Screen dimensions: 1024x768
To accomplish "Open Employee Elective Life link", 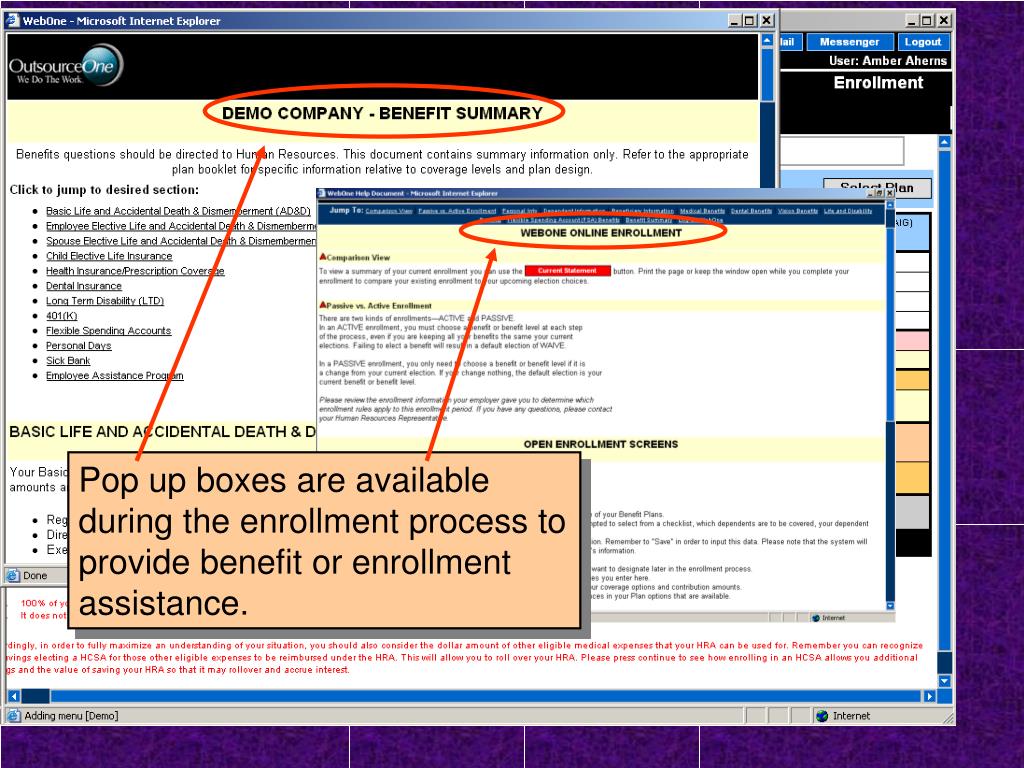I will (181, 226).
